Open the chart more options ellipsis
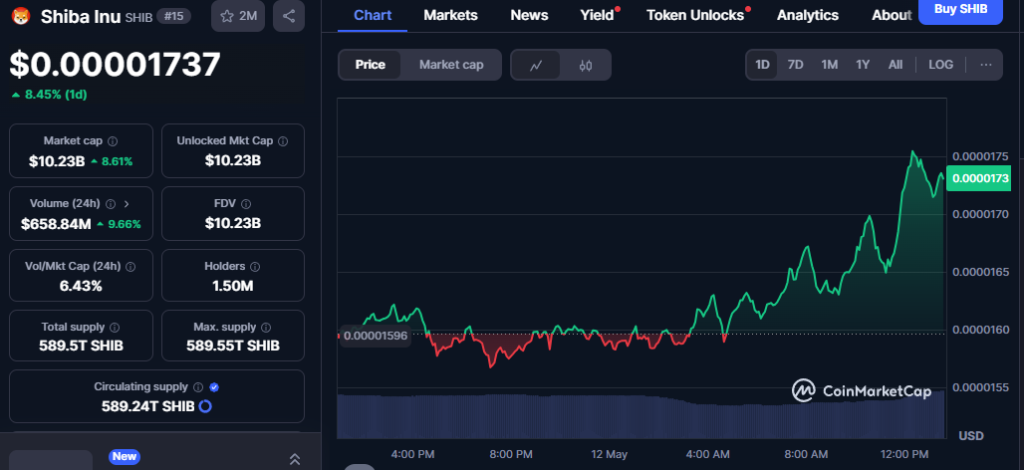 (x=986, y=65)
